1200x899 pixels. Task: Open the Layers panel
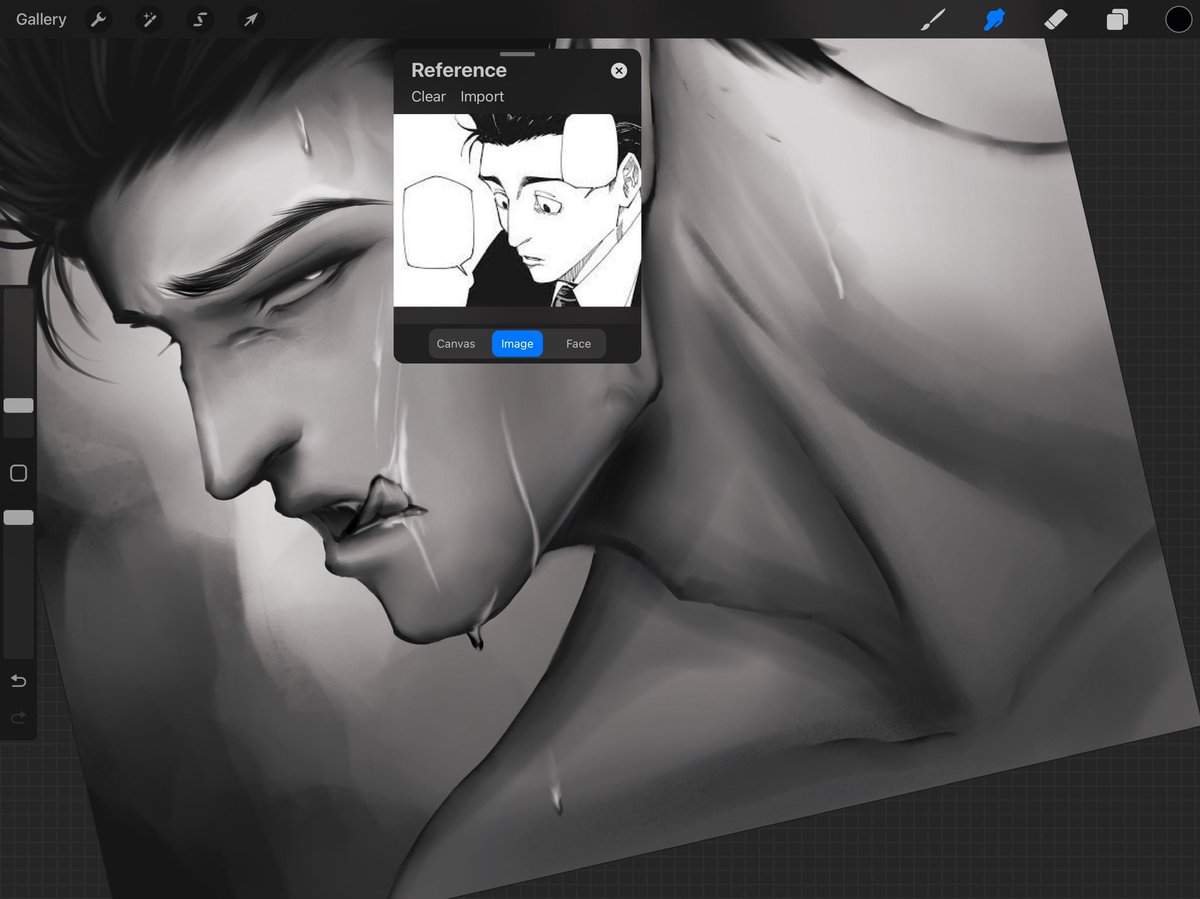tap(1117, 19)
